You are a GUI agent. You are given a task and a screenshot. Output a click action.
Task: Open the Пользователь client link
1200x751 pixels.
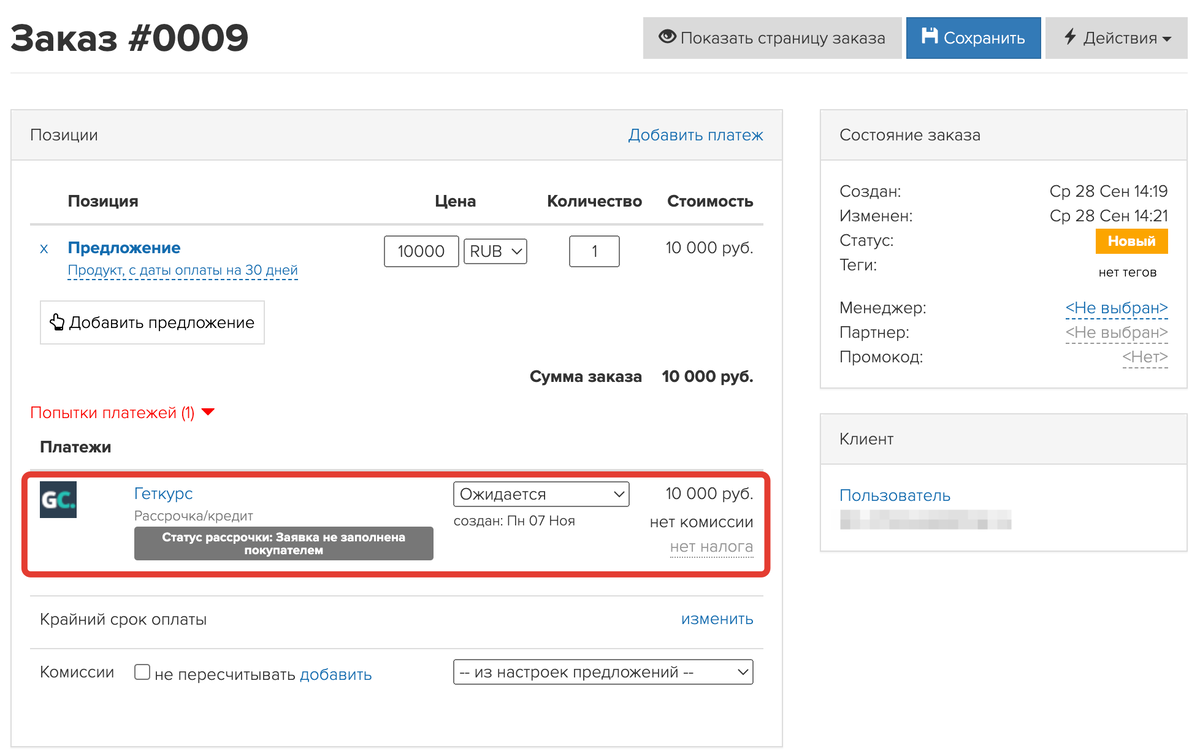pyautogui.click(x=895, y=495)
